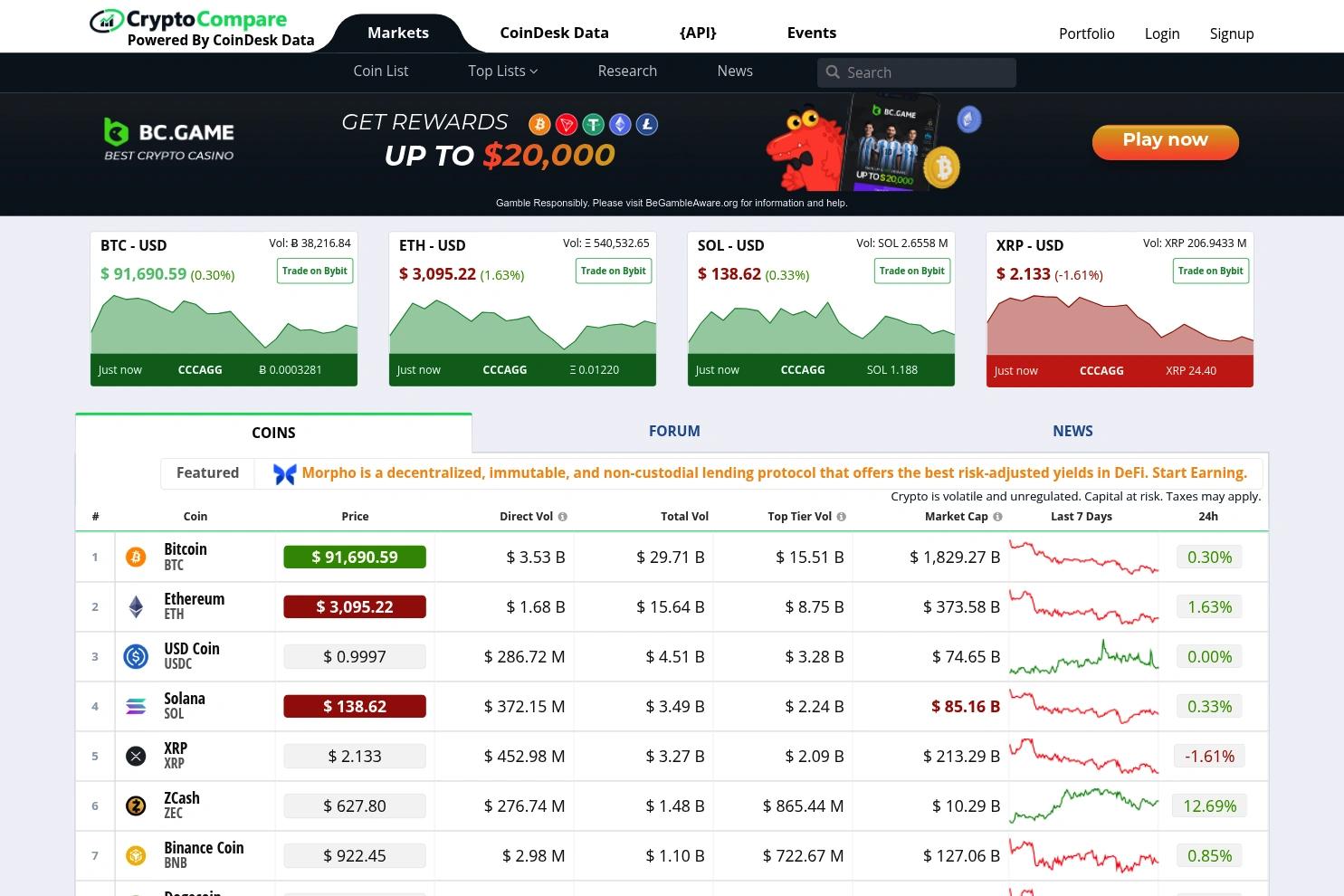
Task: Click Solana market cap $ 85.16 B
Action: click(x=966, y=707)
